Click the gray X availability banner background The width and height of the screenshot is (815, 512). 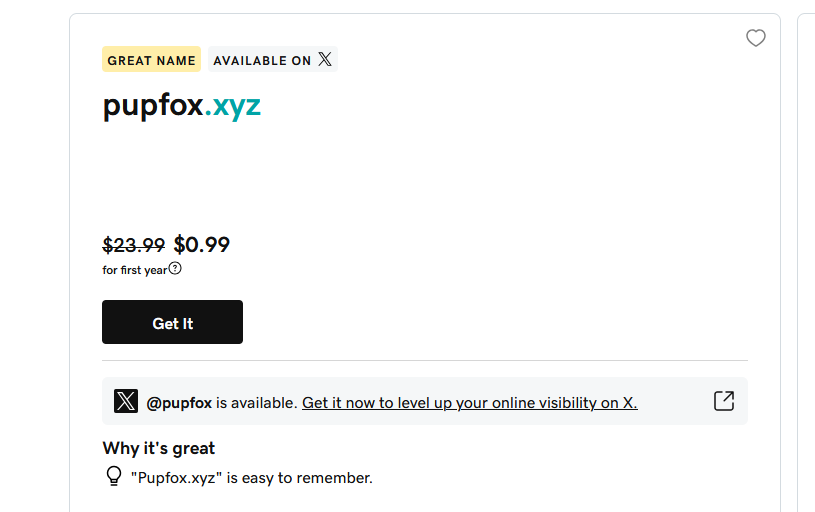425,401
